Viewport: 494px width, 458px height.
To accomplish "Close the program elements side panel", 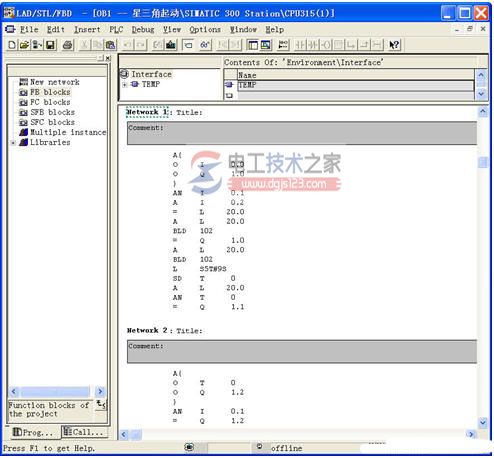I will pos(108,58).
